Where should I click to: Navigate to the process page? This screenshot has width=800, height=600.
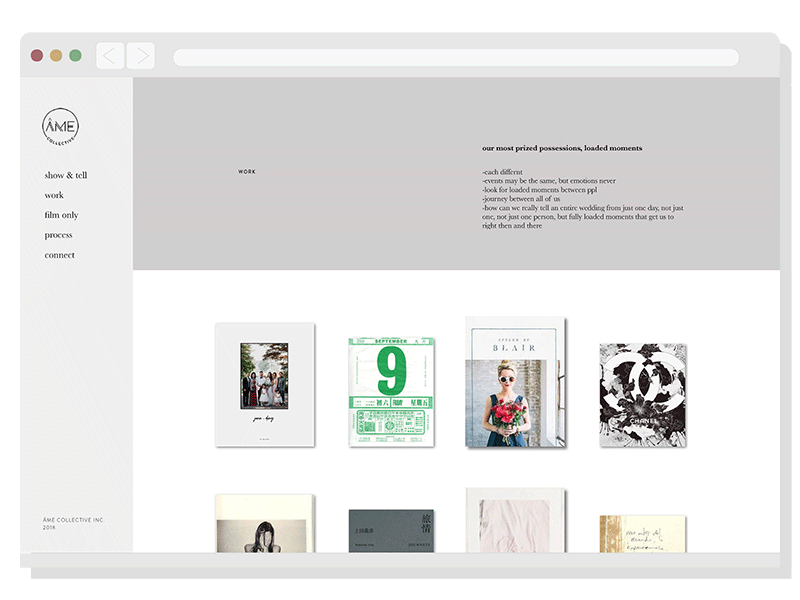pyautogui.click(x=58, y=236)
